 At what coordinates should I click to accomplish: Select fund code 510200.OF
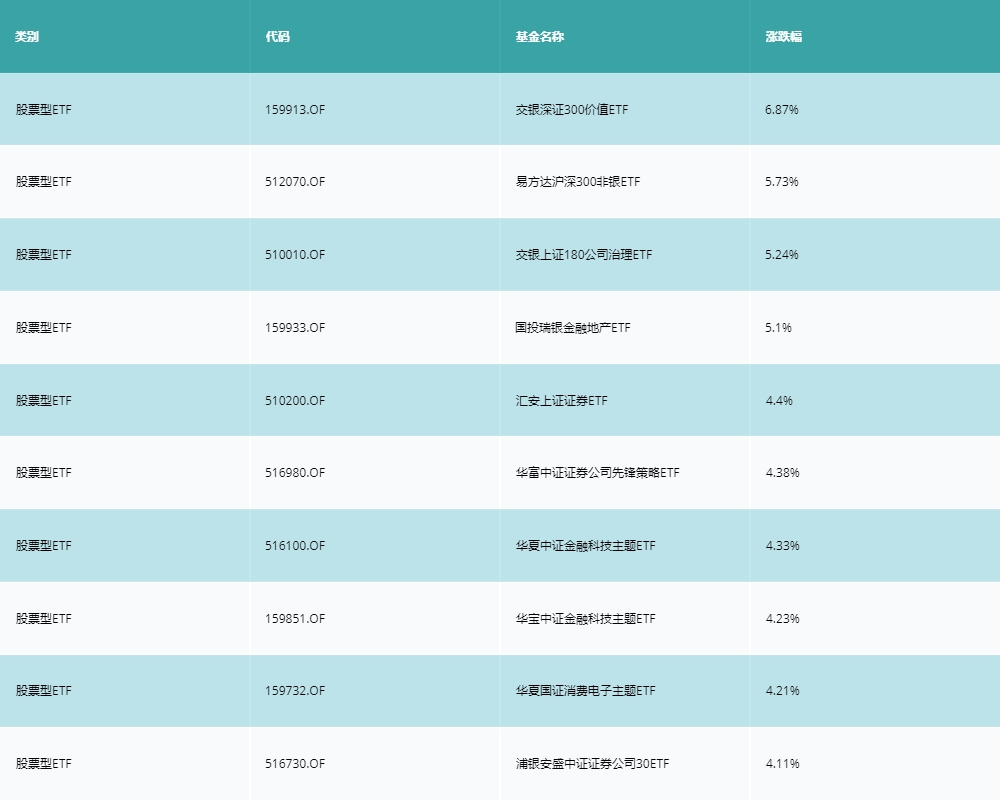(x=295, y=401)
